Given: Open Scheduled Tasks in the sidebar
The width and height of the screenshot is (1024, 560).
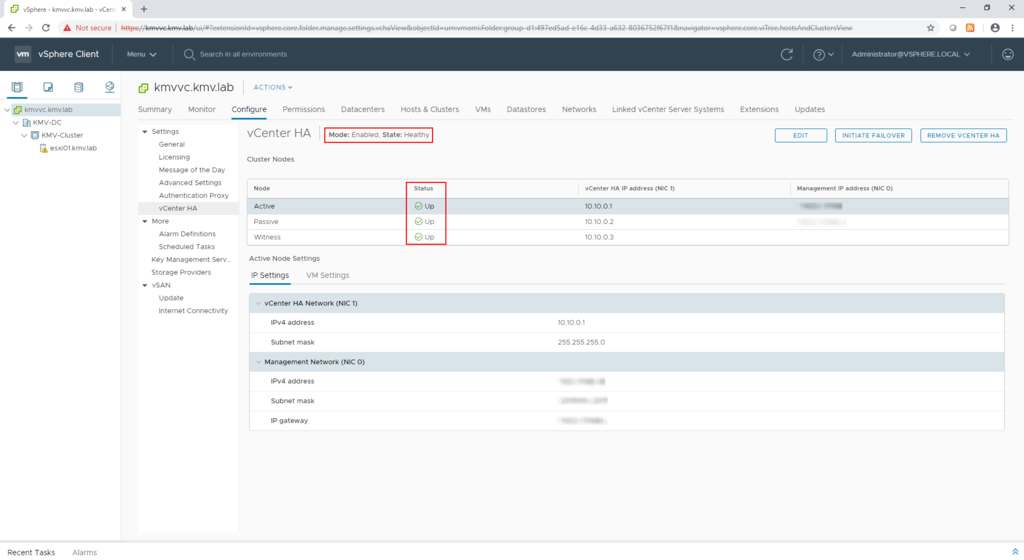Looking at the screenshot, I should [187, 247].
